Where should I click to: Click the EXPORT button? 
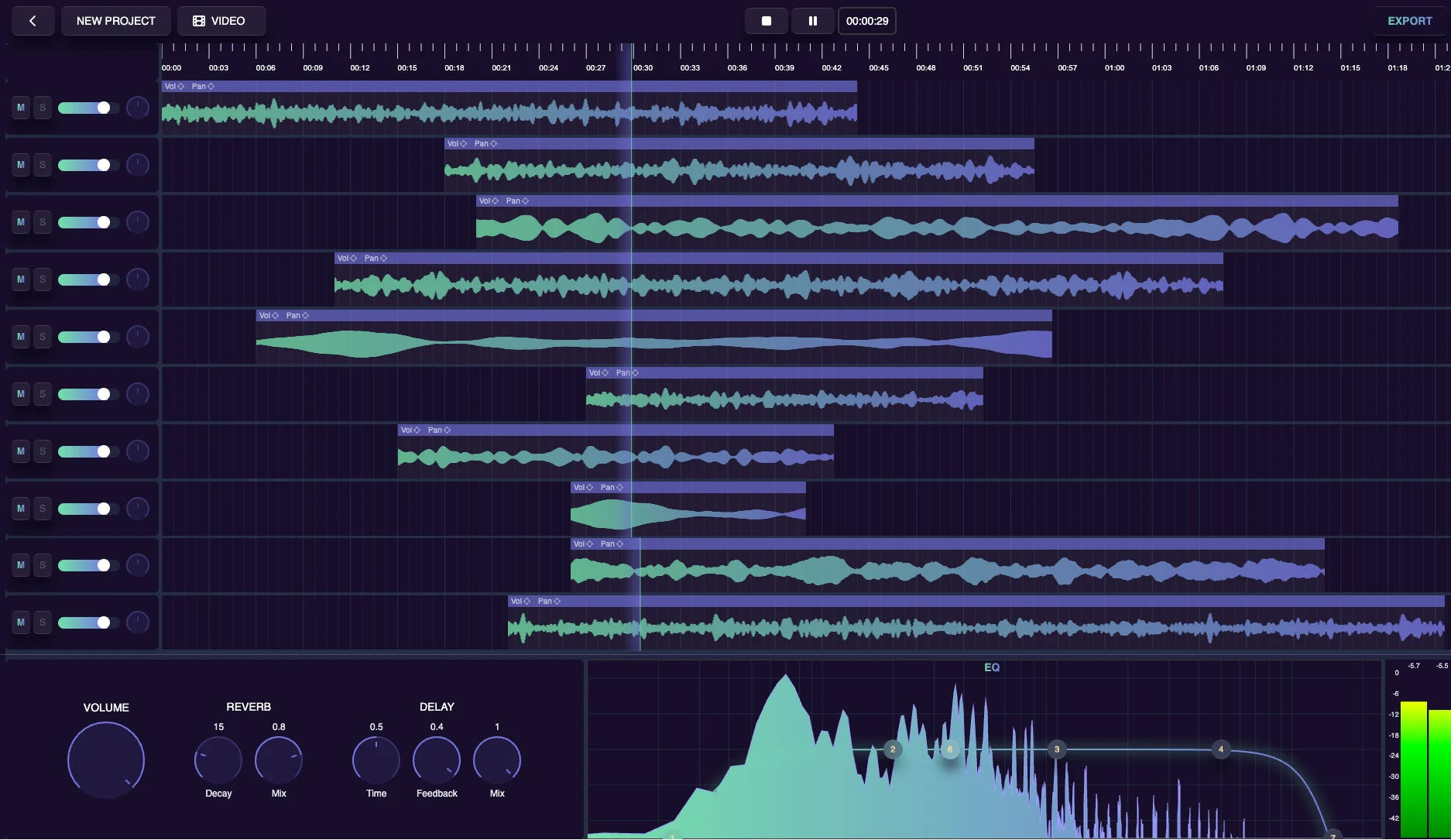pos(1409,21)
